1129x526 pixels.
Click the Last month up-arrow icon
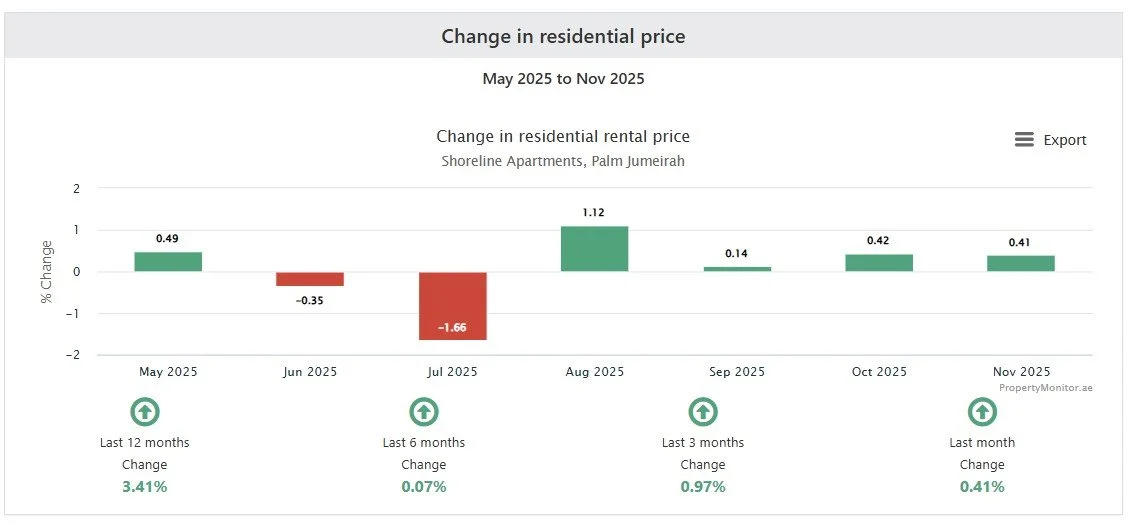click(x=982, y=412)
